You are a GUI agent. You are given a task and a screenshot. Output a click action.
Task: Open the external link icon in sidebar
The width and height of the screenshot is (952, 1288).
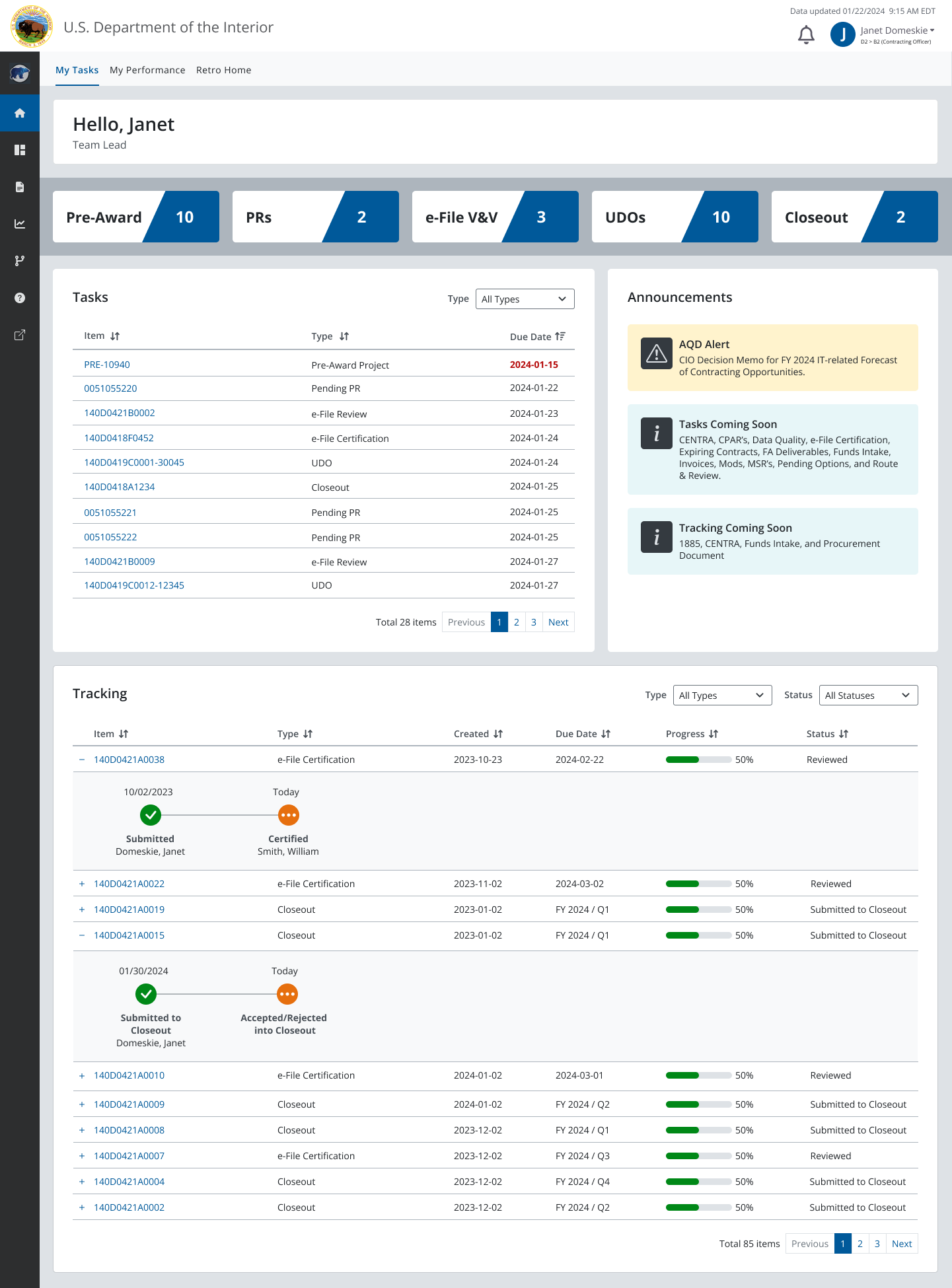pos(20,335)
